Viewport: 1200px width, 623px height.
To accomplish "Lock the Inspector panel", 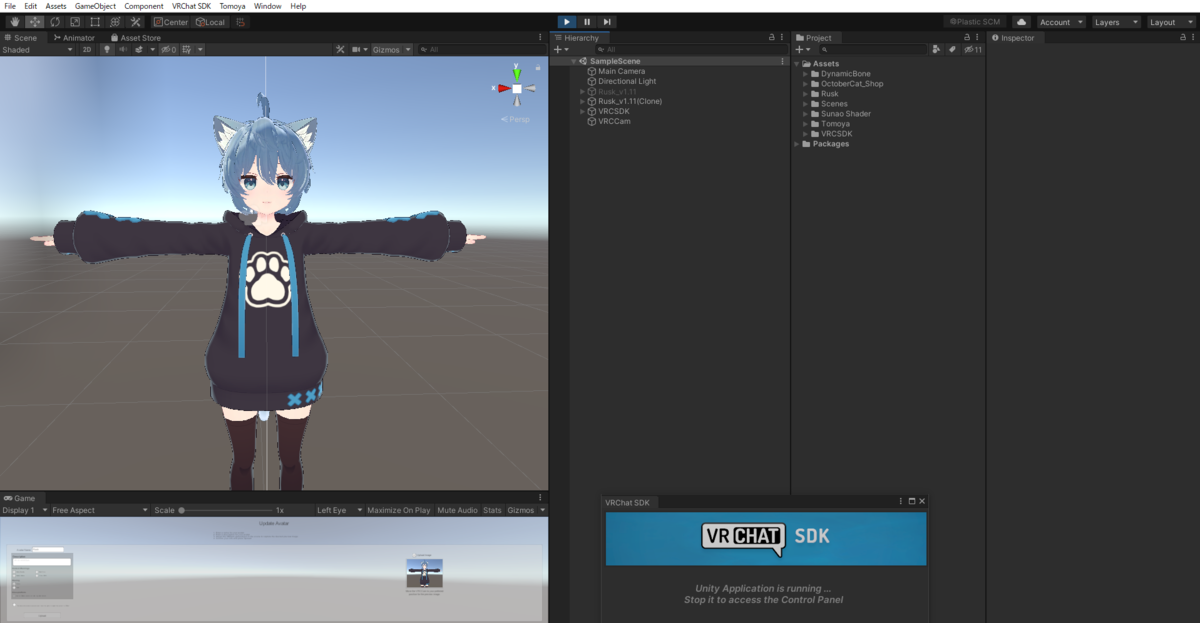I will click(1183, 38).
